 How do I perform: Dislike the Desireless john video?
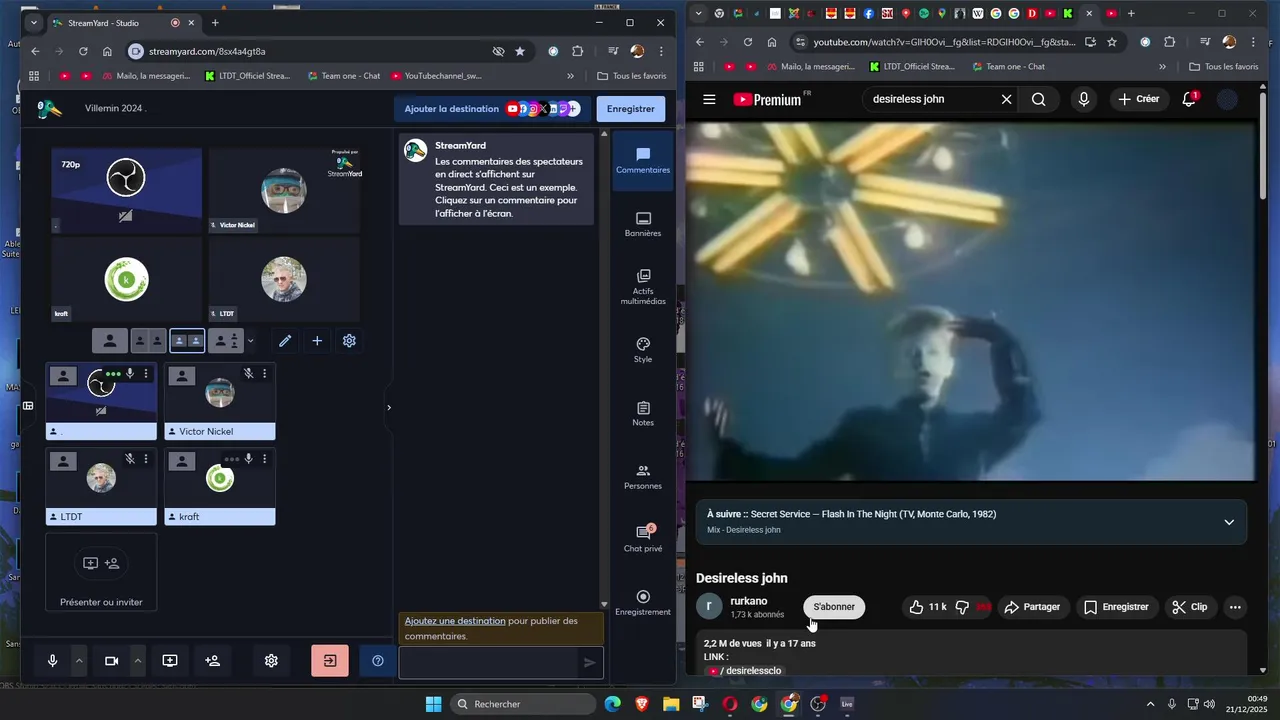(964, 607)
